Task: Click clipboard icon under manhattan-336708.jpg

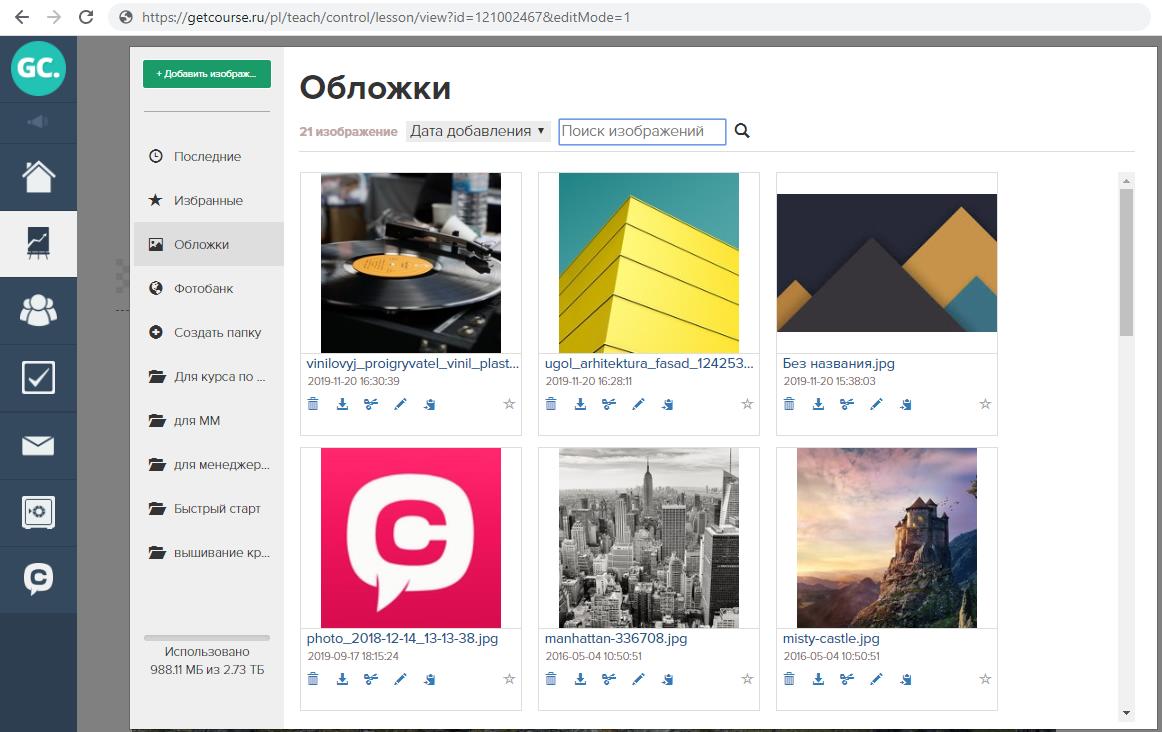Action: (x=668, y=679)
